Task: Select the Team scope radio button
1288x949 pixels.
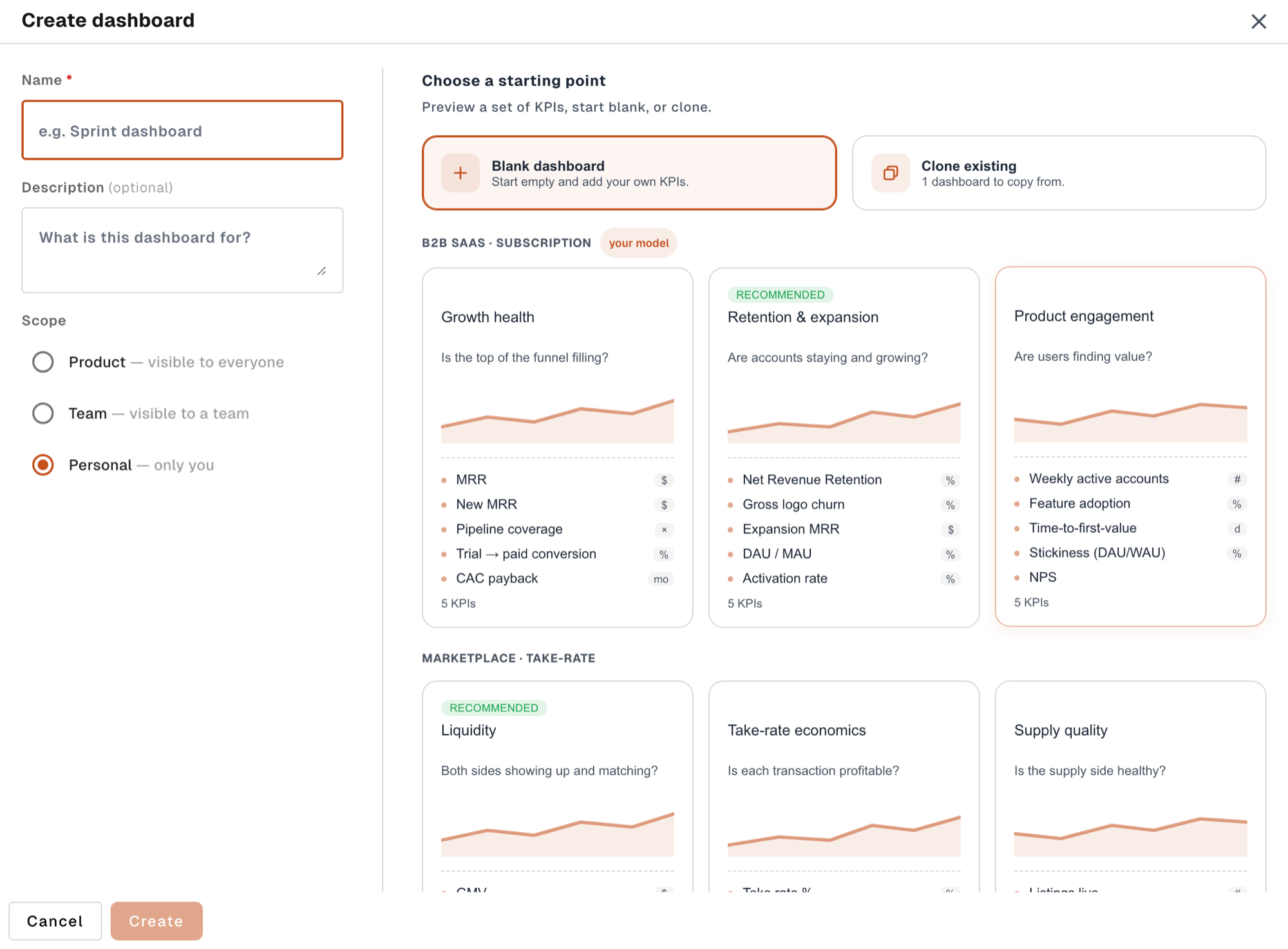Action: 43,414
